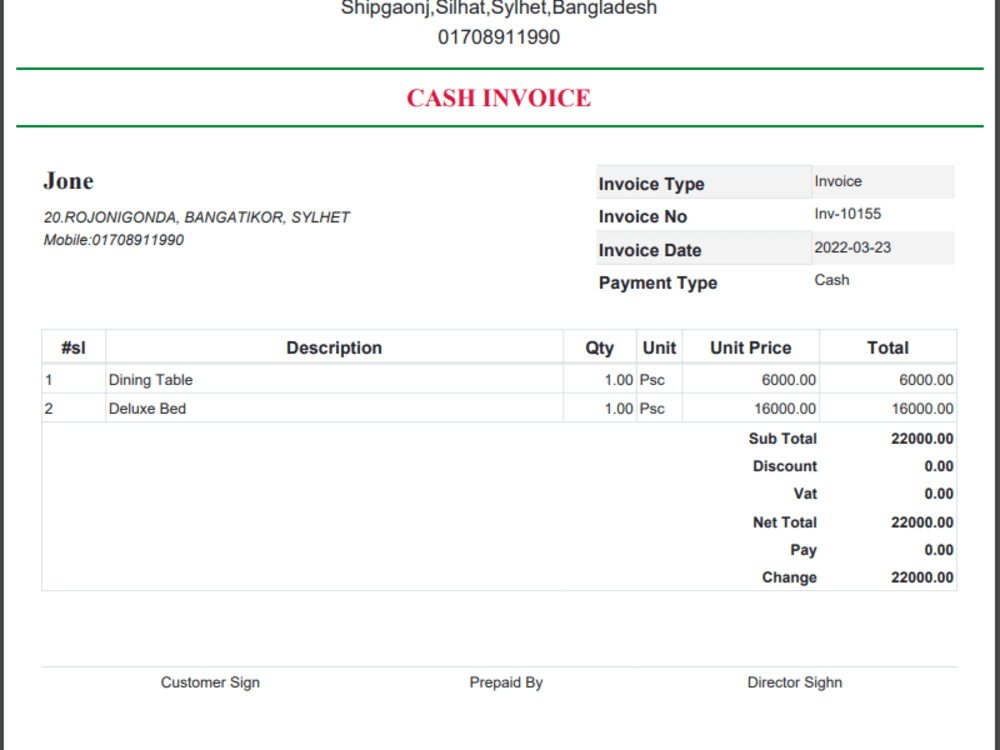This screenshot has width=1000, height=750.
Task: Click the Unit column header
Action: (659, 348)
